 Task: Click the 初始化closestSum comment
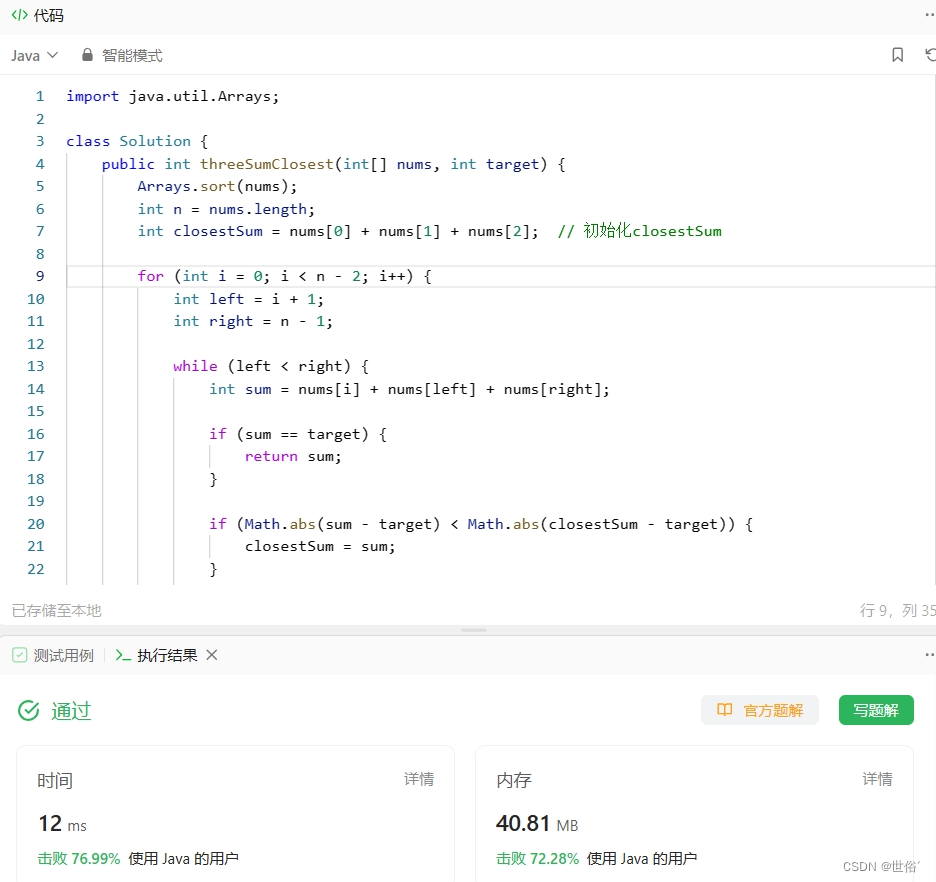(x=639, y=231)
